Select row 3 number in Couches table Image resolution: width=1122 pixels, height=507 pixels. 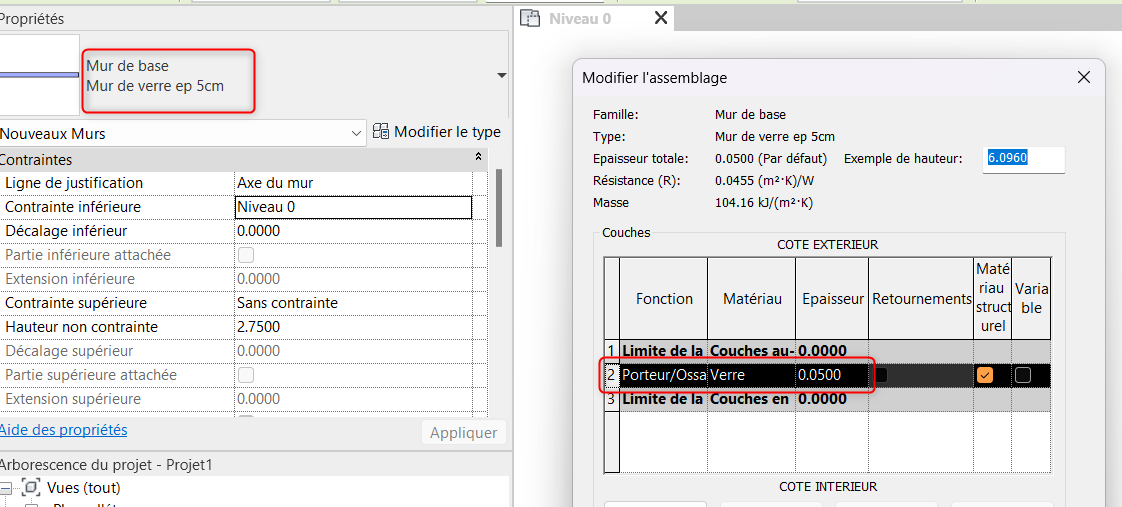coord(611,399)
